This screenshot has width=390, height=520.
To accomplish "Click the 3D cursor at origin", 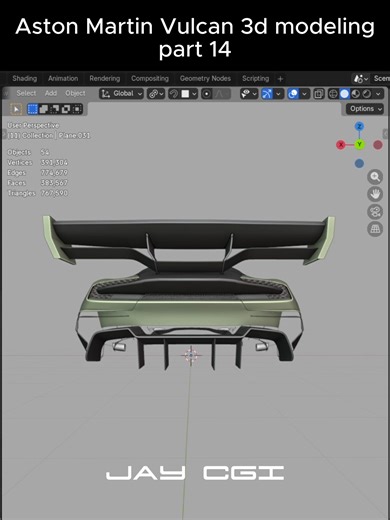I will click(191, 355).
